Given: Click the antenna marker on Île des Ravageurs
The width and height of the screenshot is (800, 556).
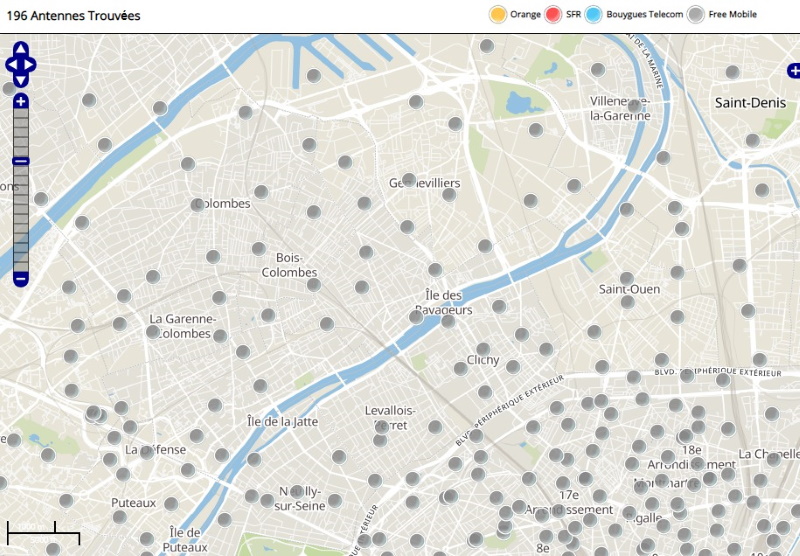Looking at the screenshot, I should (416, 317).
